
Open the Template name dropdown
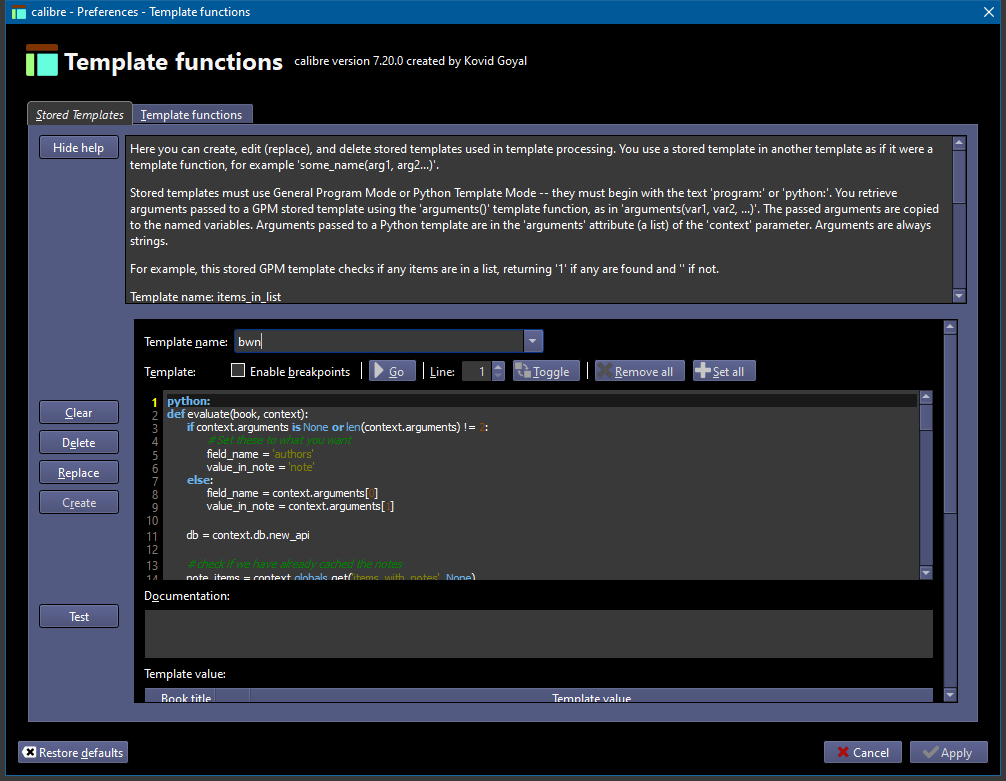pyautogui.click(x=533, y=341)
